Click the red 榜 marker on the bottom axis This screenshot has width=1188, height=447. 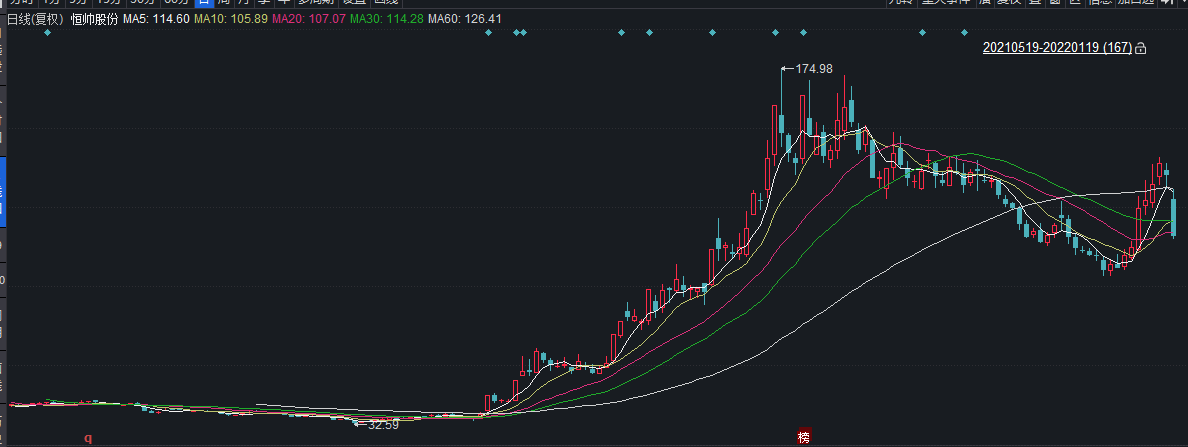point(803,437)
